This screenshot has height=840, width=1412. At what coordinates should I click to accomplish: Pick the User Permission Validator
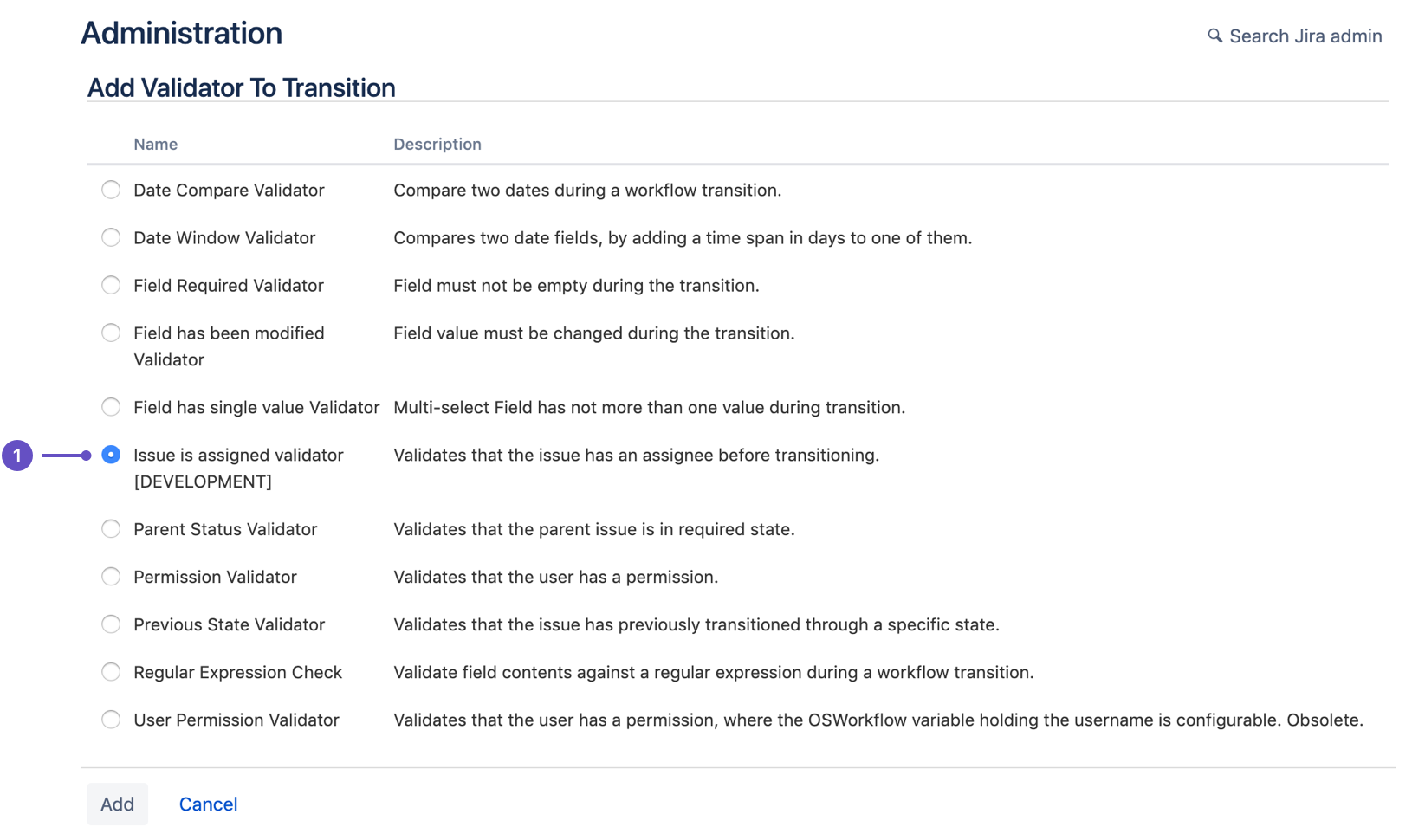[111, 720]
